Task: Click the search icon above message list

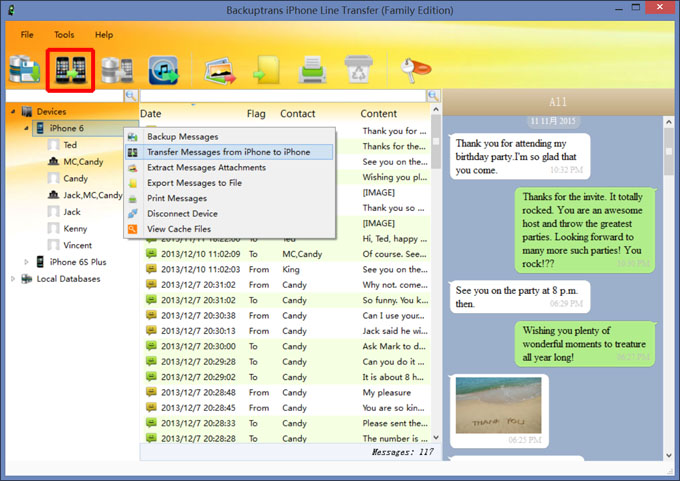Action: [x=433, y=96]
